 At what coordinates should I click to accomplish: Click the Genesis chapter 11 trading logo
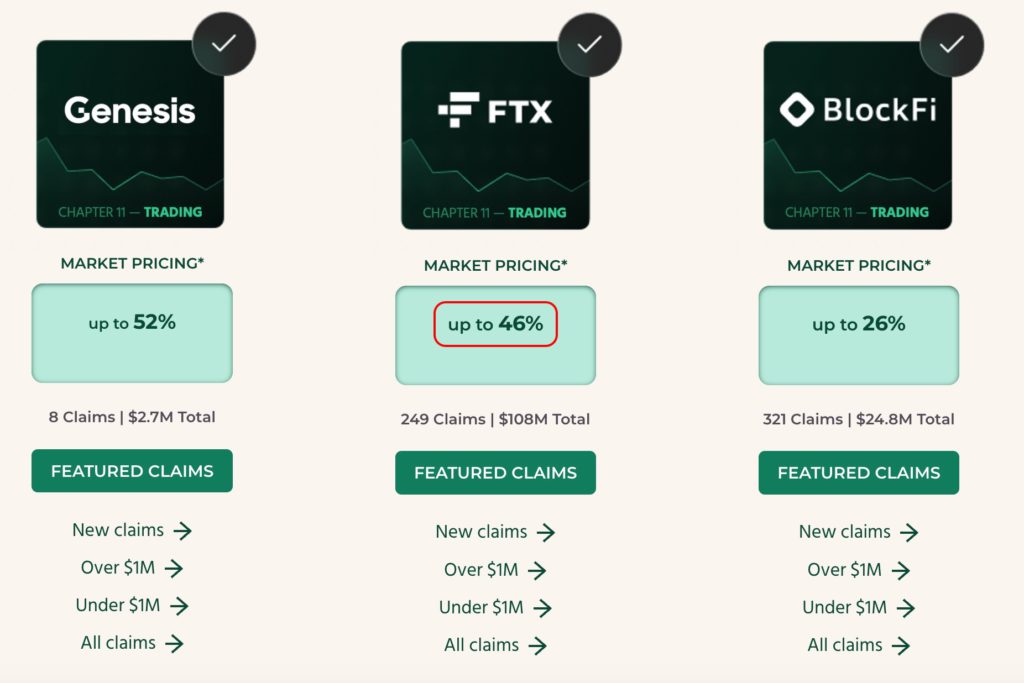130,130
